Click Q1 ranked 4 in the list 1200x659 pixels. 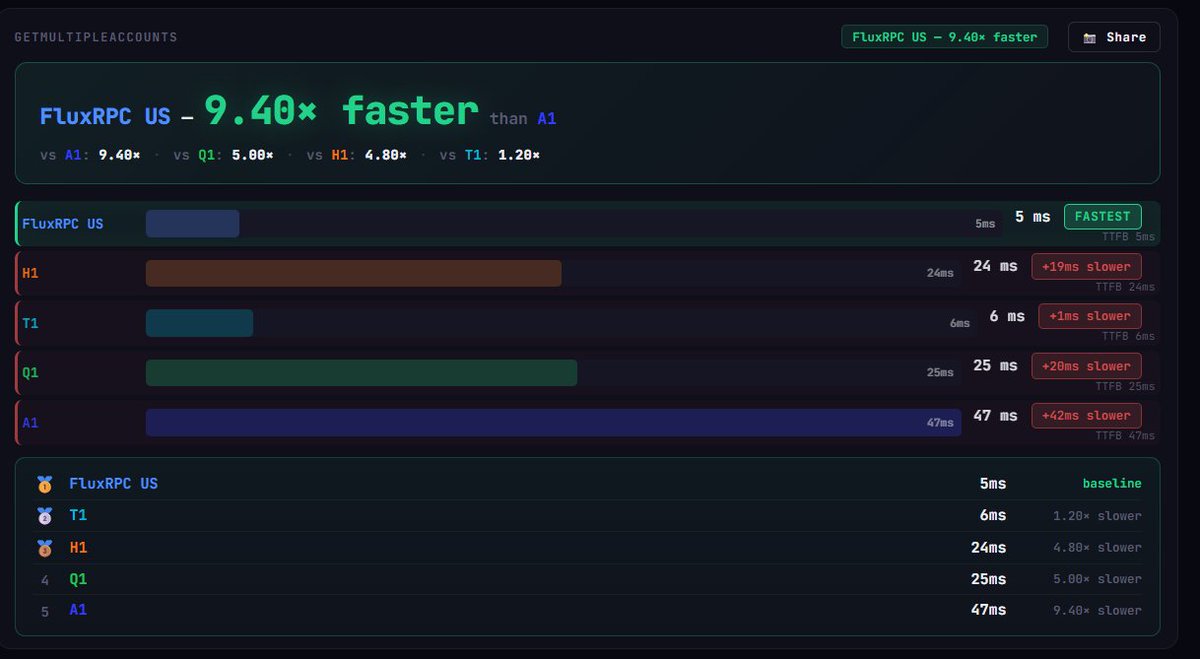tap(78, 578)
